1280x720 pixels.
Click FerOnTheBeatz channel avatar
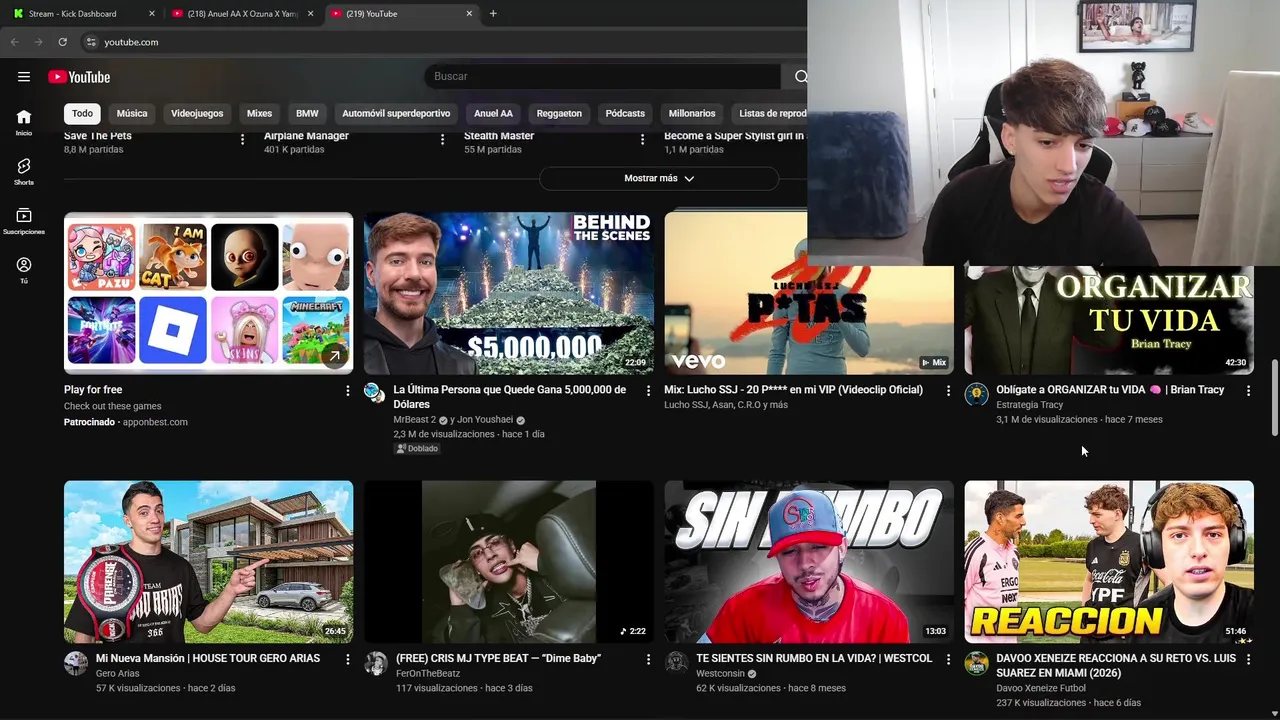(376, 663)
